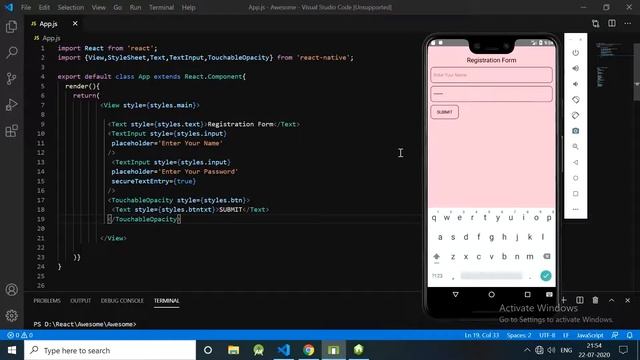Take an emulator screenshot with camera icon

click(x=576, y=131)
